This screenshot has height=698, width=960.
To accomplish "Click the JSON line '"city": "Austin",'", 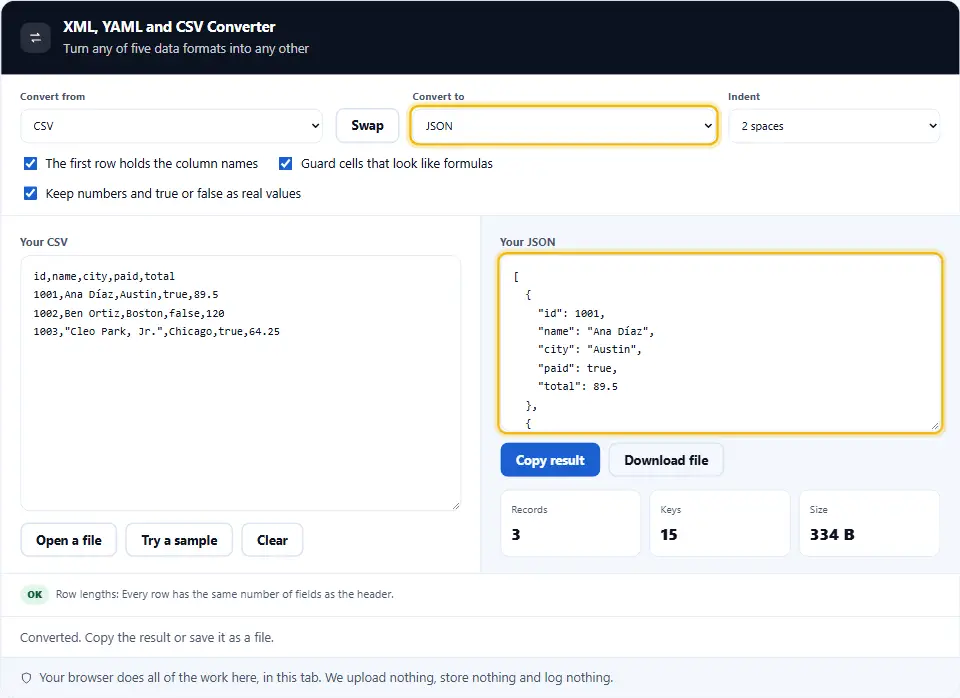I will tap(590, 349).
